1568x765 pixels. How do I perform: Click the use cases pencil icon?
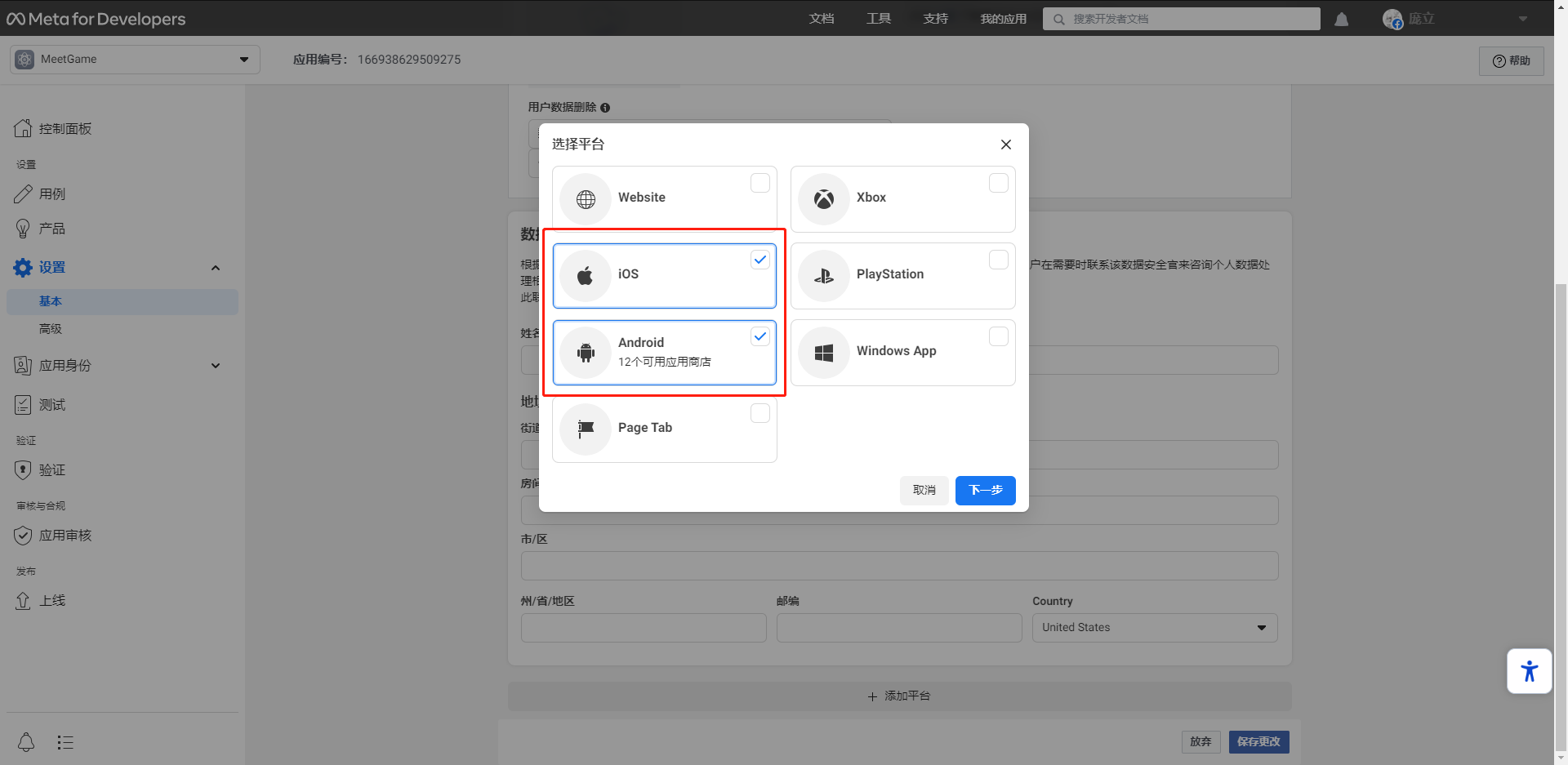click(x=23, y=193)
